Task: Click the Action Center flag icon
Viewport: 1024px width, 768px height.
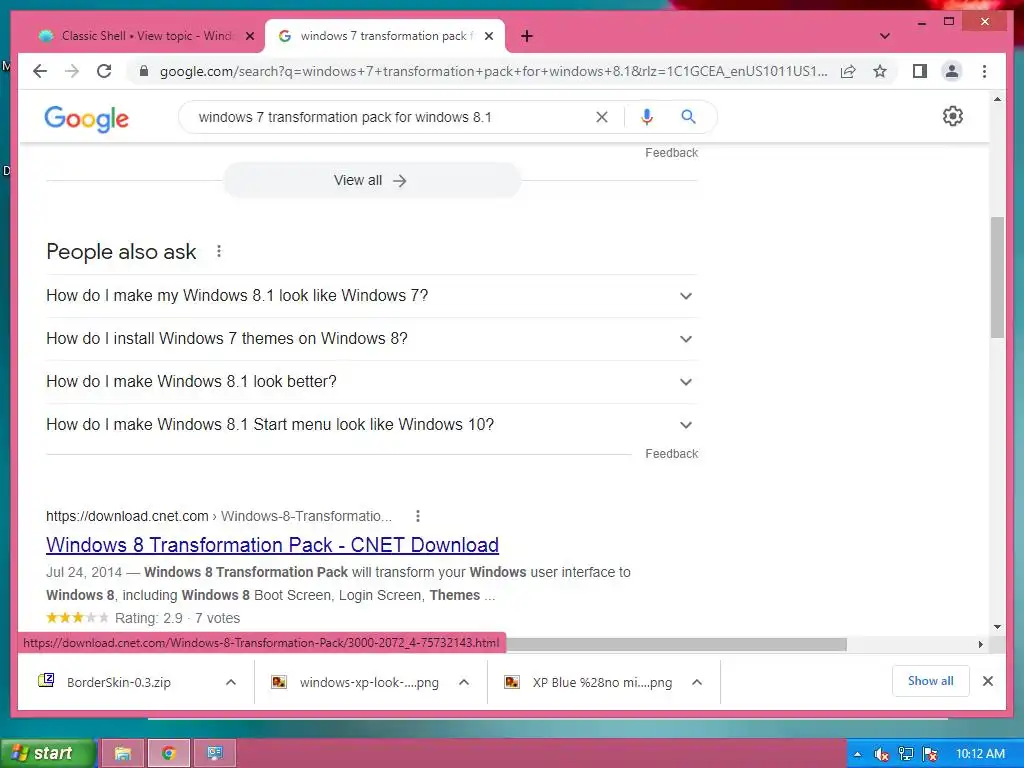Action: 930,754
